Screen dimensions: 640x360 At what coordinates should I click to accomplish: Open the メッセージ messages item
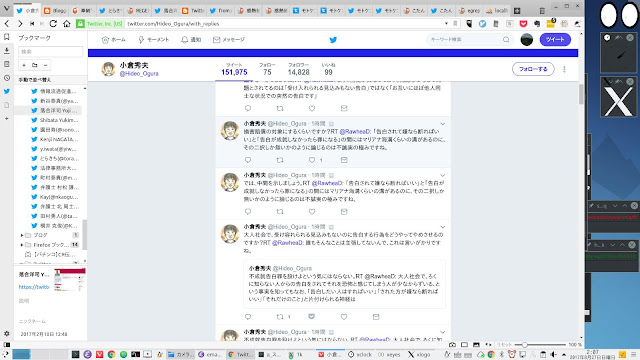[229, 40]
